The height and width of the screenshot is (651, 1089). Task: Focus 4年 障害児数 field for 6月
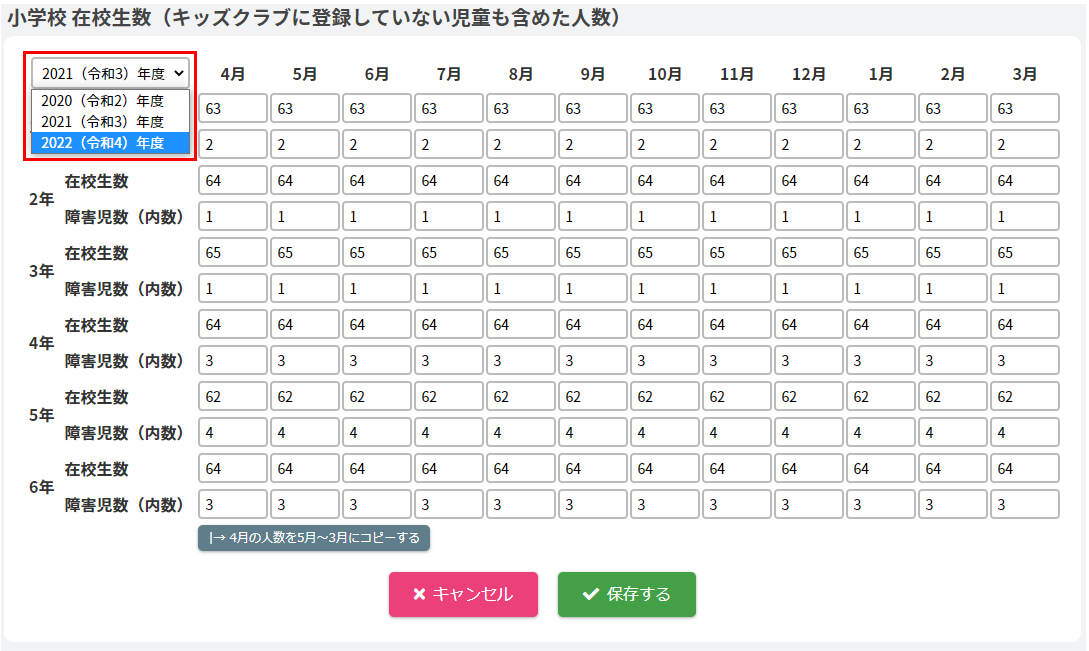[x=377, y=360]
